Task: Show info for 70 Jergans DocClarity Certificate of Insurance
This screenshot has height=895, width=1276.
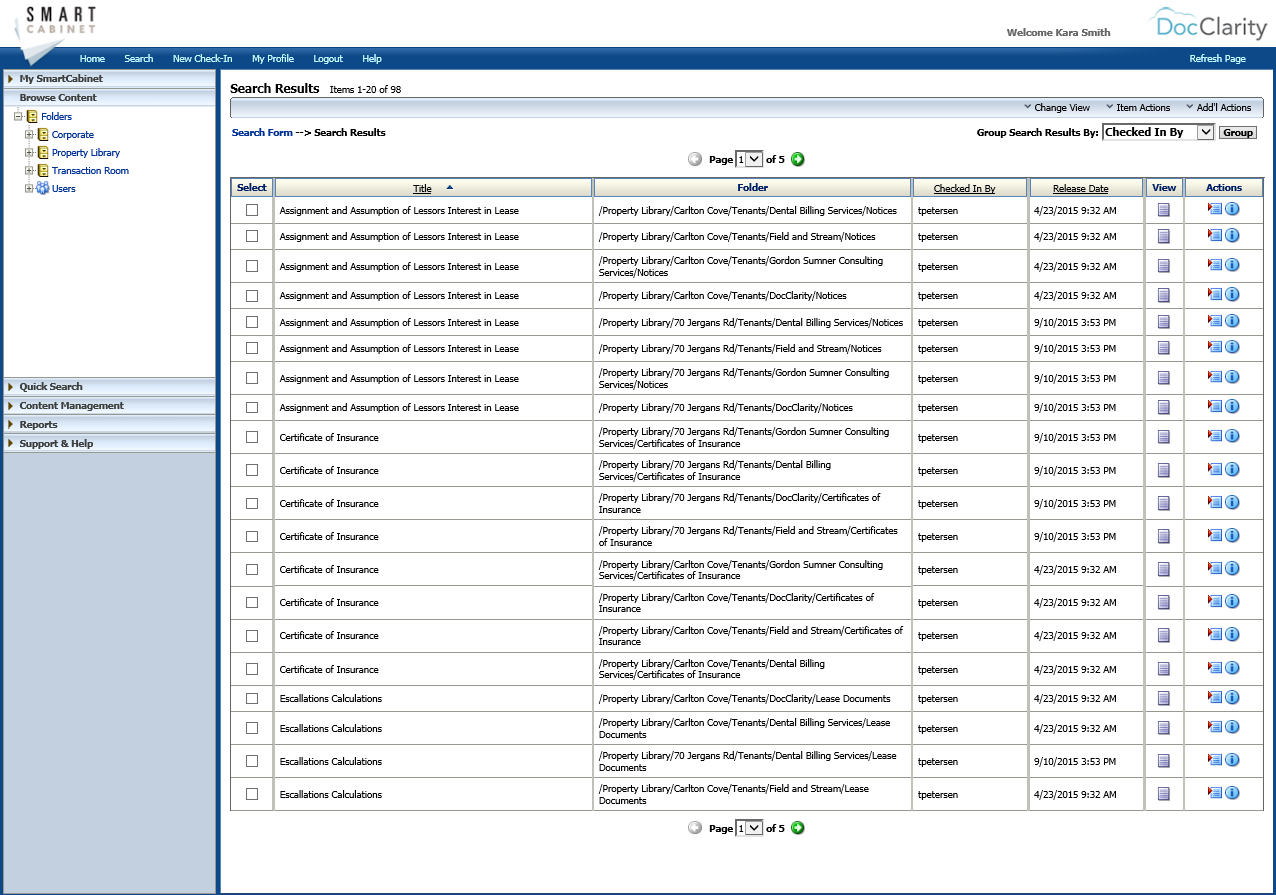Action: (x=1232, y=502)
